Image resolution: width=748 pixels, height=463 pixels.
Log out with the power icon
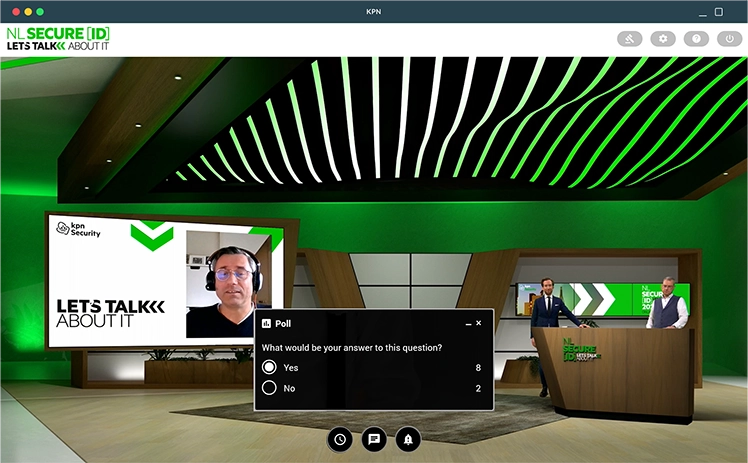729,39
